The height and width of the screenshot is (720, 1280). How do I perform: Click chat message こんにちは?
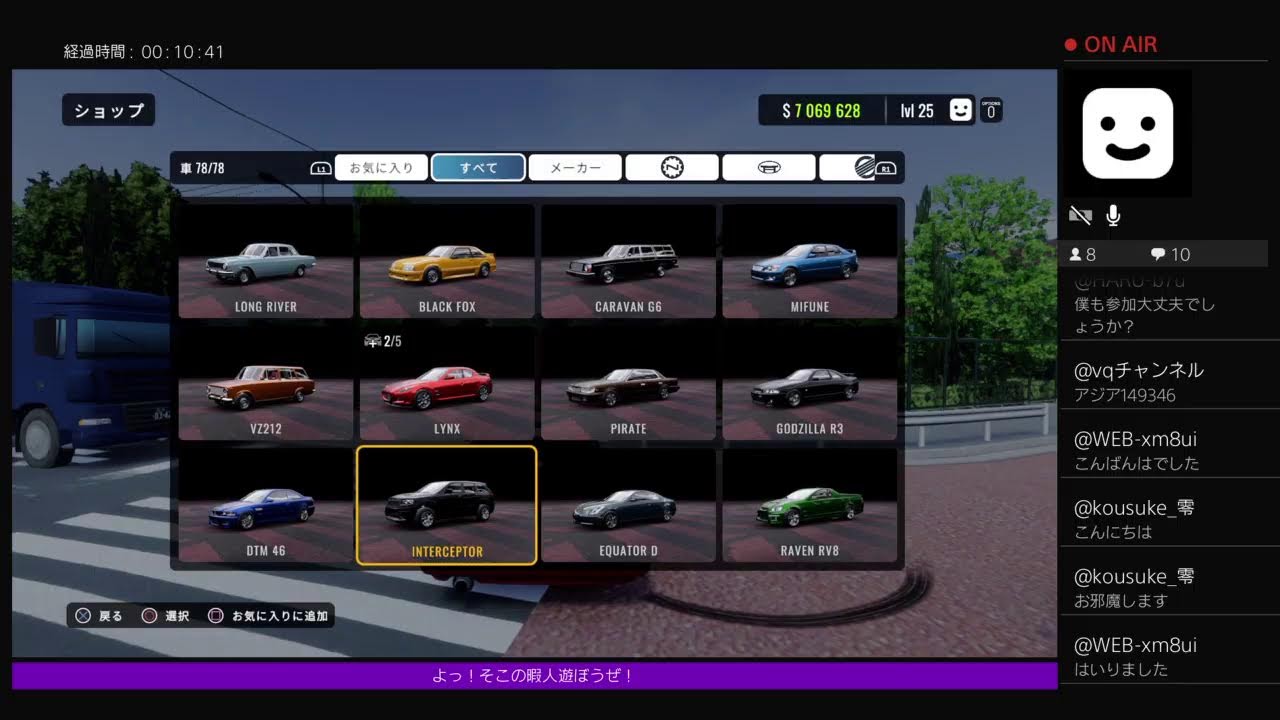1113,532
